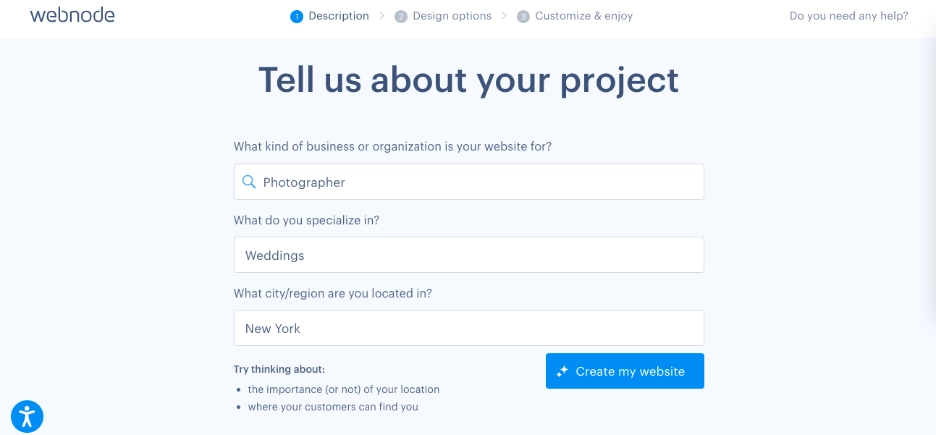936x435 pixels.
Task: Click the chevron after Design options step
Action: [x=504, y=16]
